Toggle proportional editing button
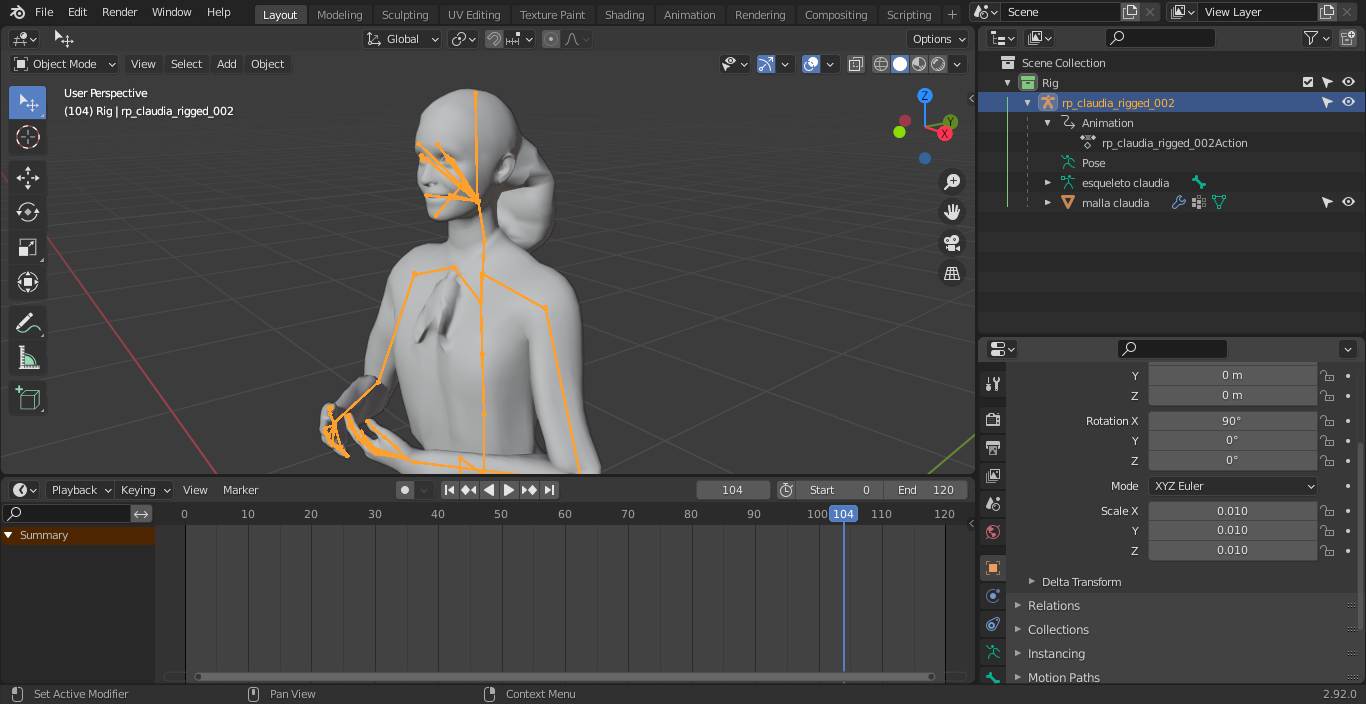Viewport: 1366px width, 704px height. 551,39
